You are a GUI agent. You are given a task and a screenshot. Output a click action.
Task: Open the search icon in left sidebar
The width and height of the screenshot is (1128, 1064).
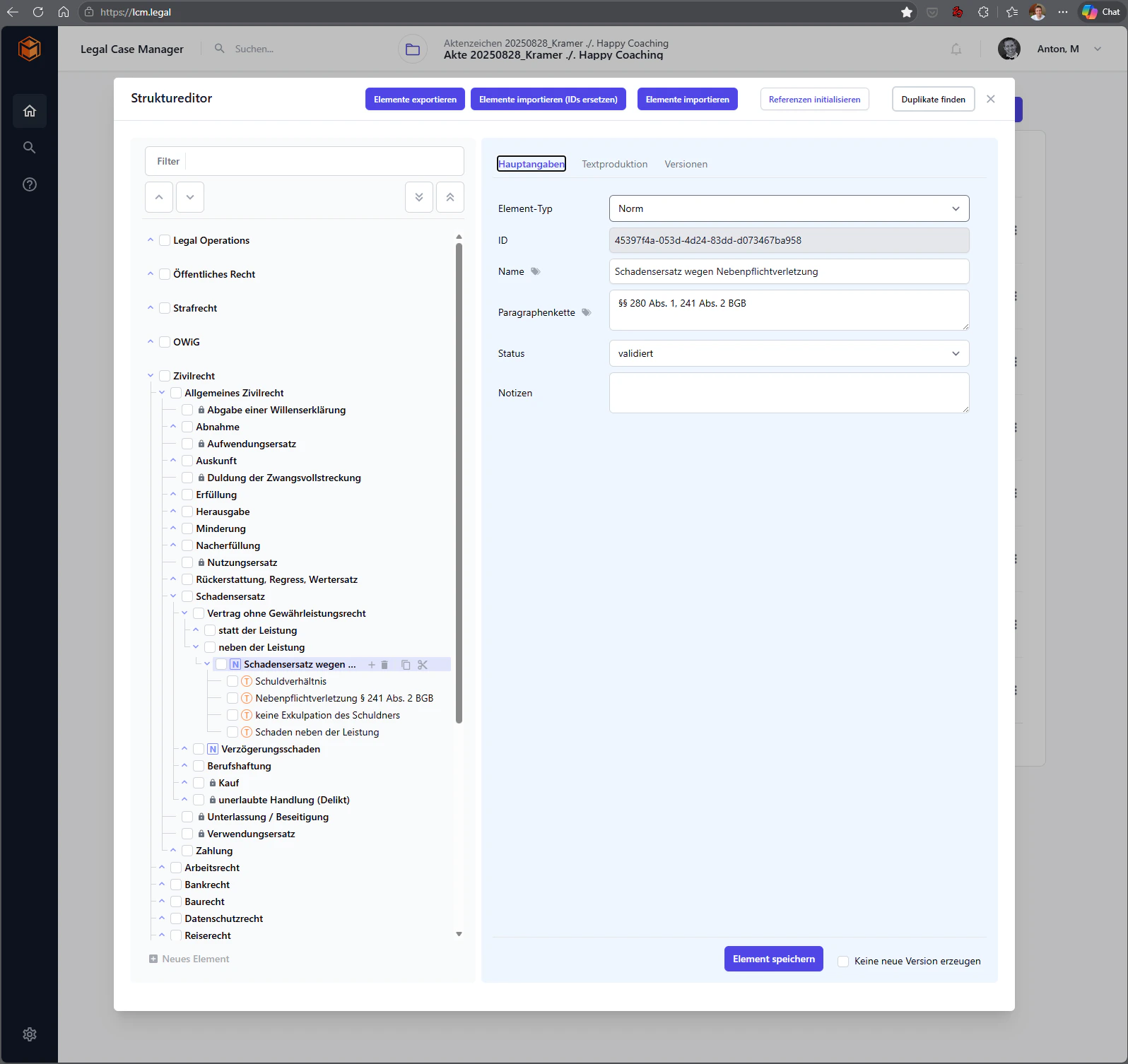click(30, 148)
